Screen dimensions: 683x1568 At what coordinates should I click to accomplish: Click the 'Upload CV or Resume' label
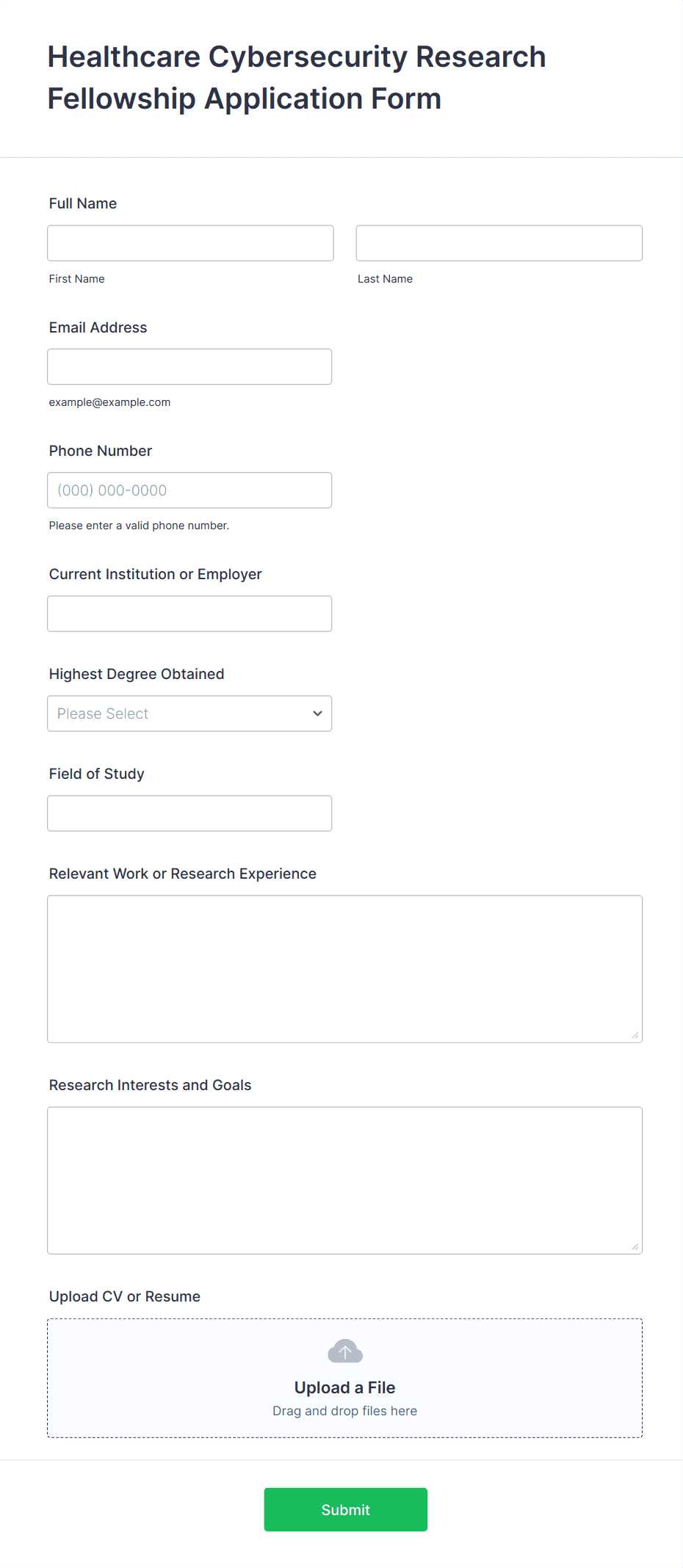(125, 1296)
